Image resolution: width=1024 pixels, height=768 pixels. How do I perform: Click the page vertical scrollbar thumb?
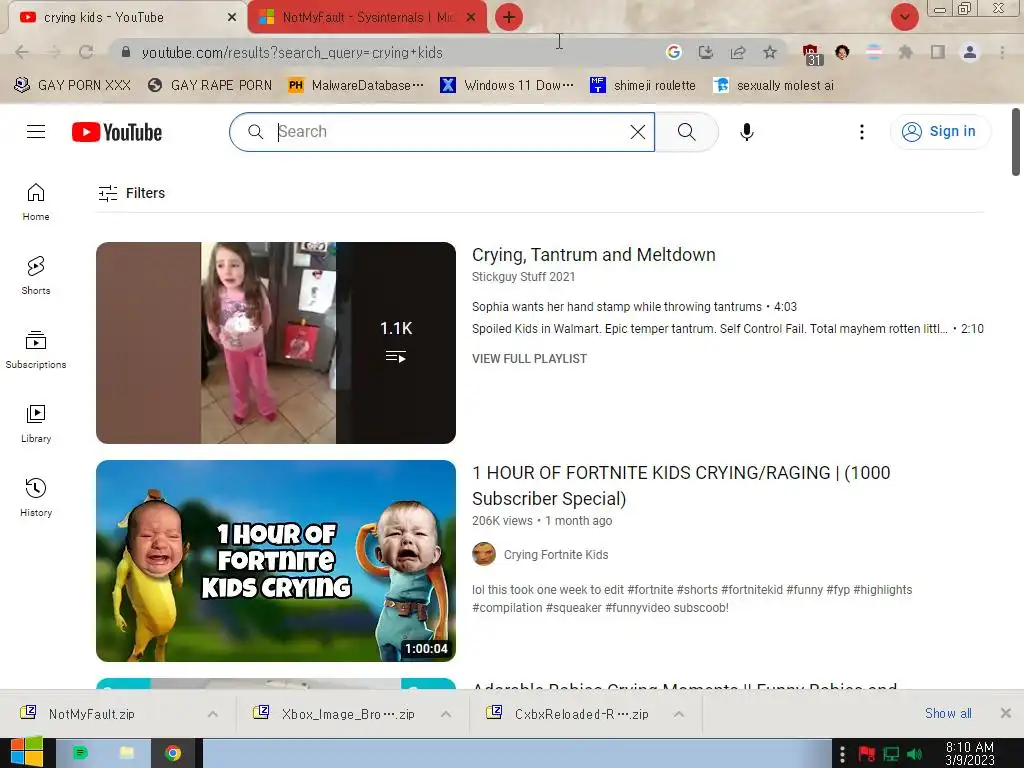coord(1016,142)
